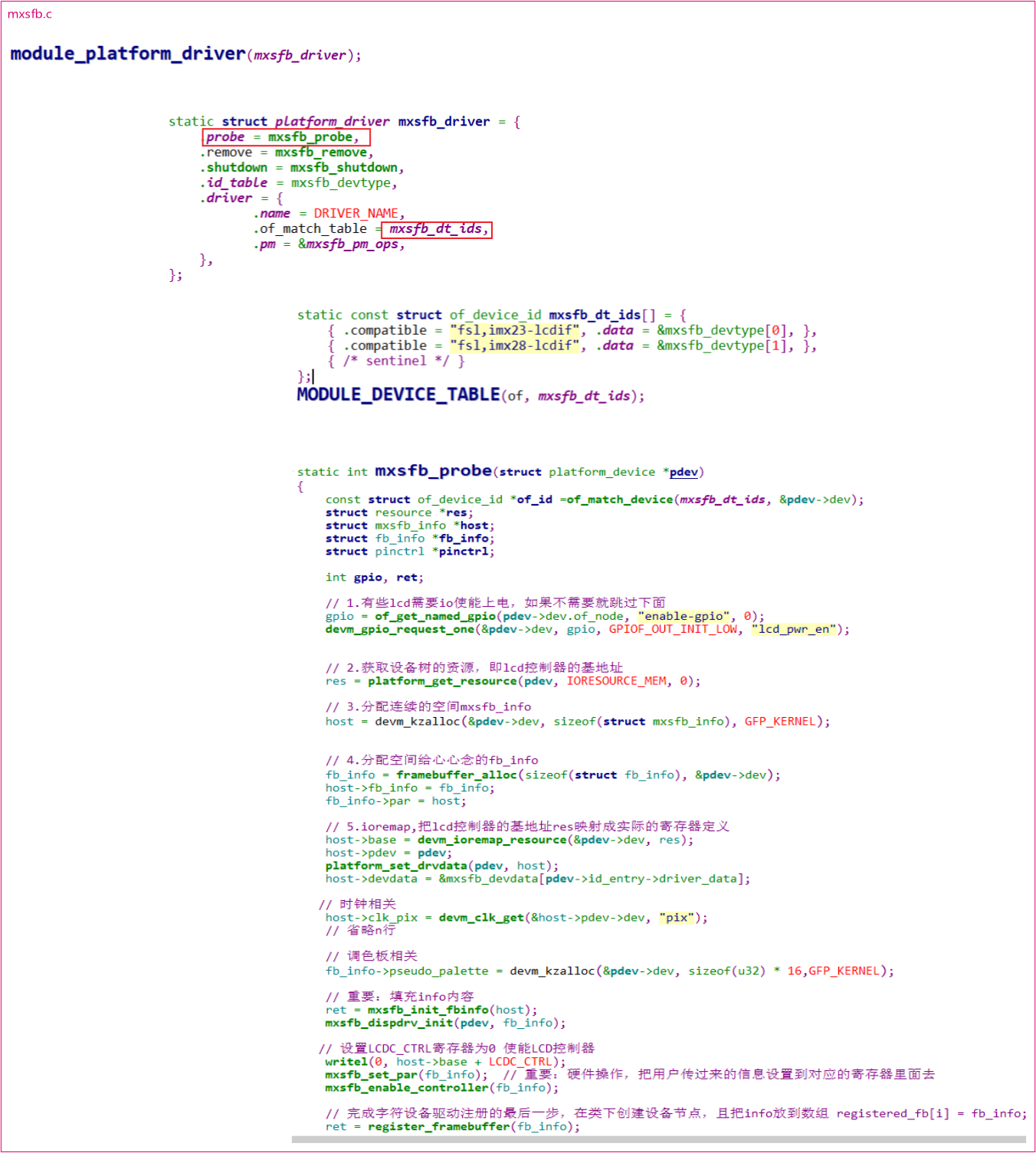Click the host->fb_info = fb_info line
The height and width of the screenshot is (1153, 1036).
pyautogui.click(x=410, y=788)
